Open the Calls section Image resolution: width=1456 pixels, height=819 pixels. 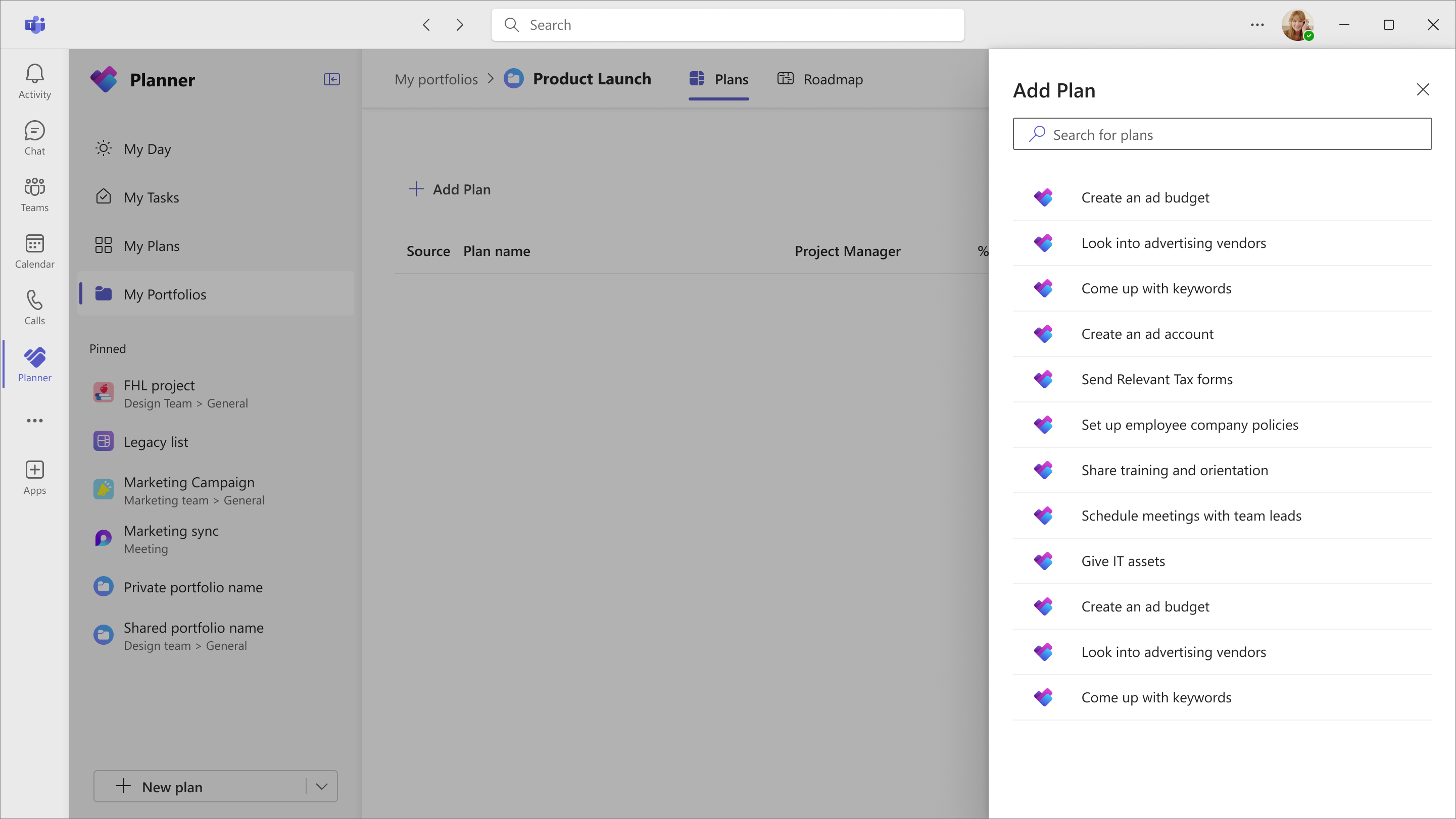click(34, 306)
